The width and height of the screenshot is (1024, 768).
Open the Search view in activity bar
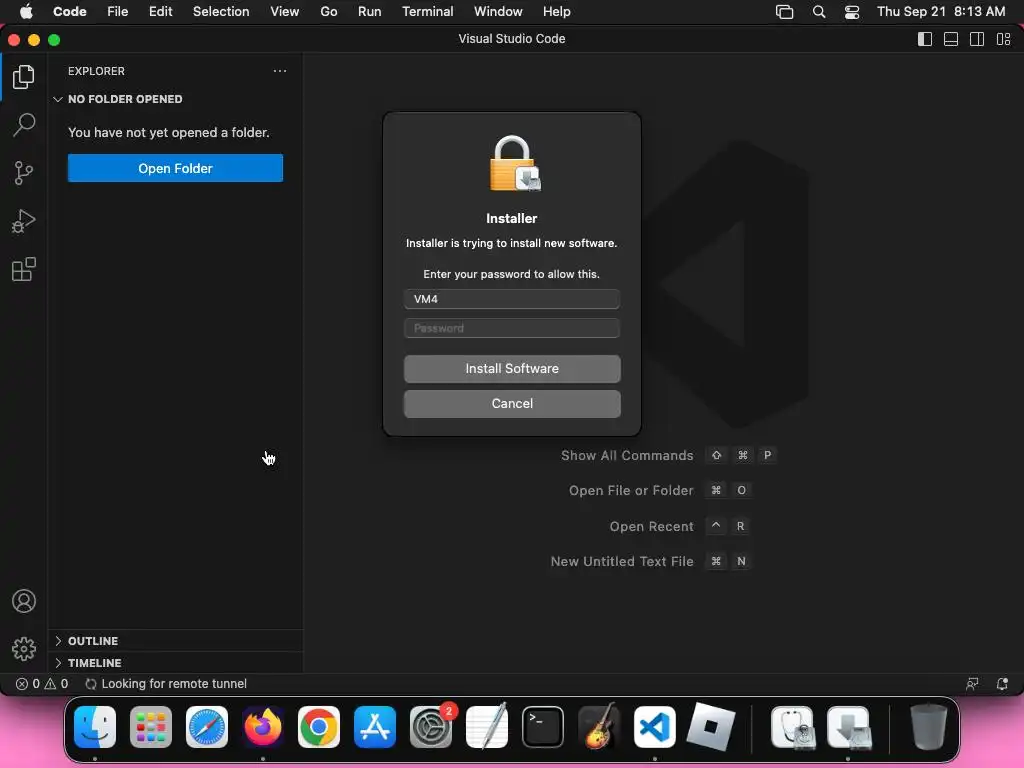point(24,125)
